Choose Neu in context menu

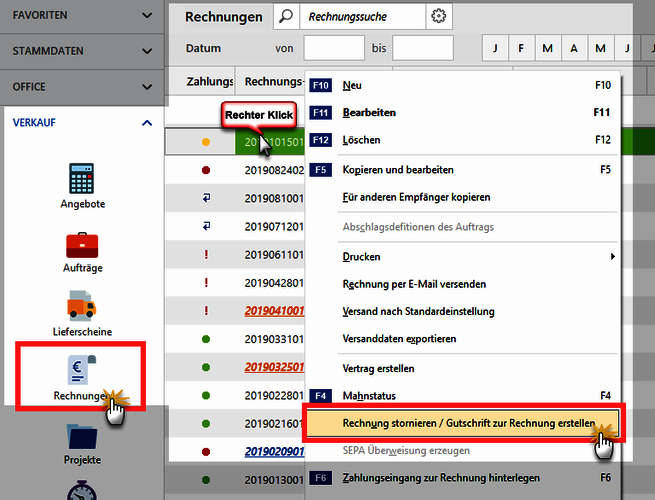(463, 85)
